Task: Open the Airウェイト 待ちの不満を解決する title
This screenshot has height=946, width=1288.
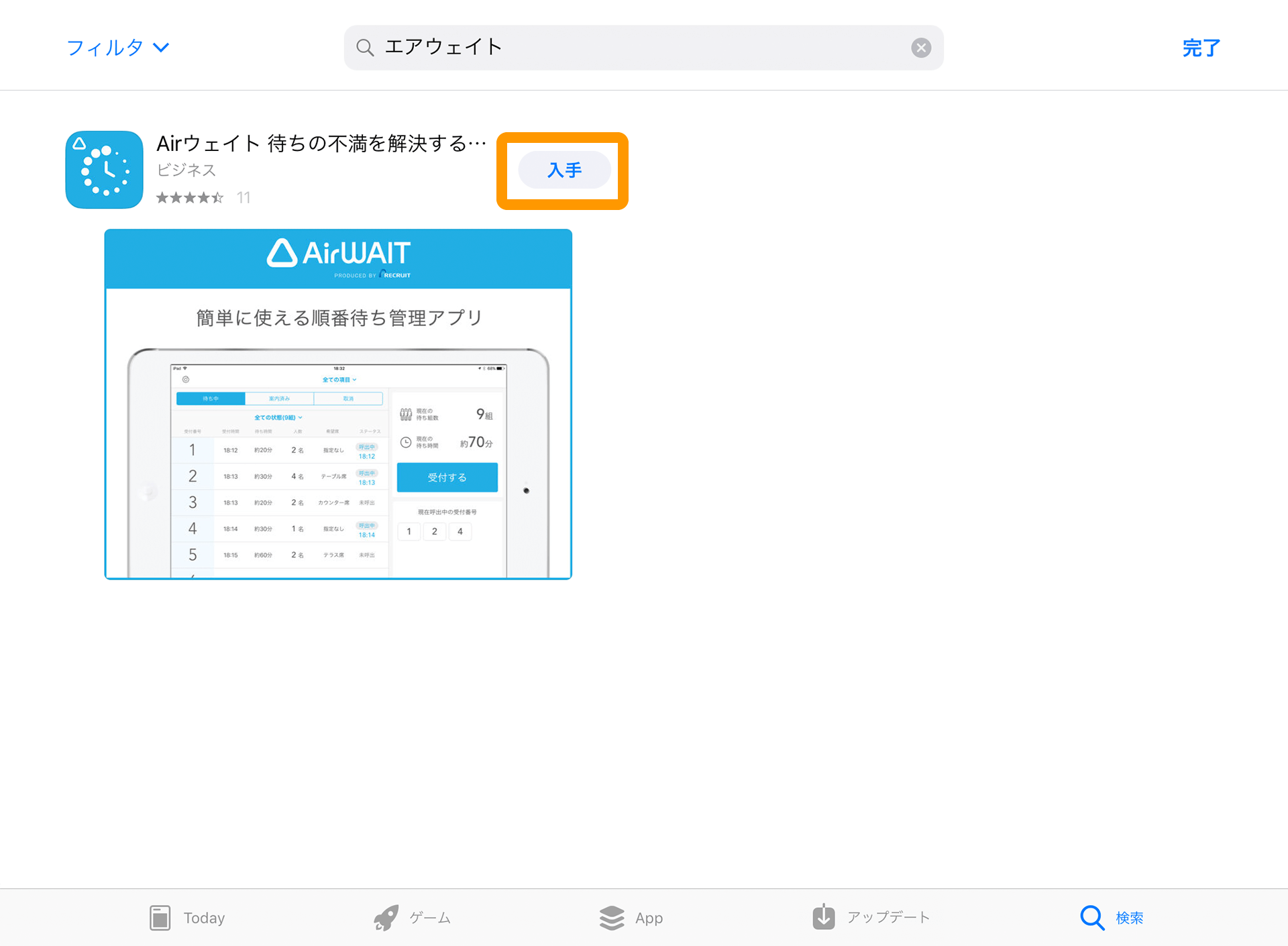Action: 321,144
